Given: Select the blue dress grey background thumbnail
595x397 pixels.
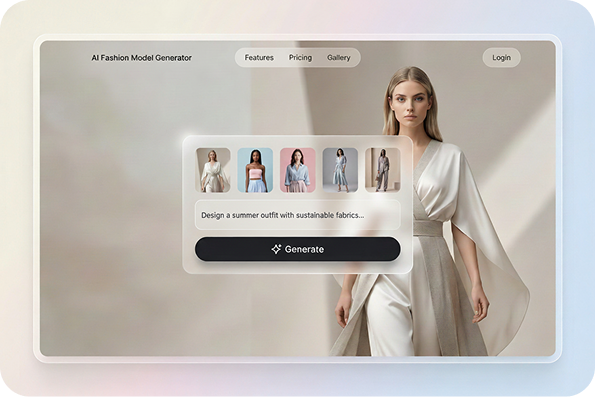Looking at the screenshot, I should click(340, 170).
